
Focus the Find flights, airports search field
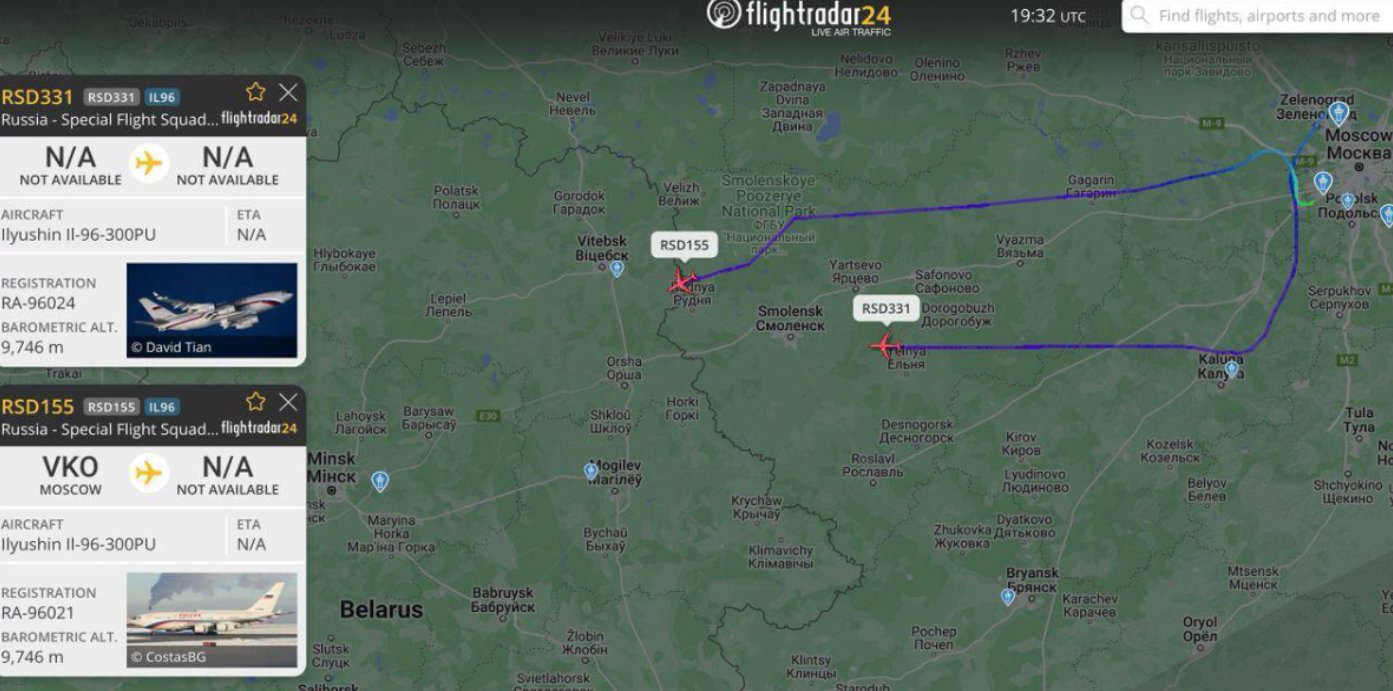tap(1257, 16)
